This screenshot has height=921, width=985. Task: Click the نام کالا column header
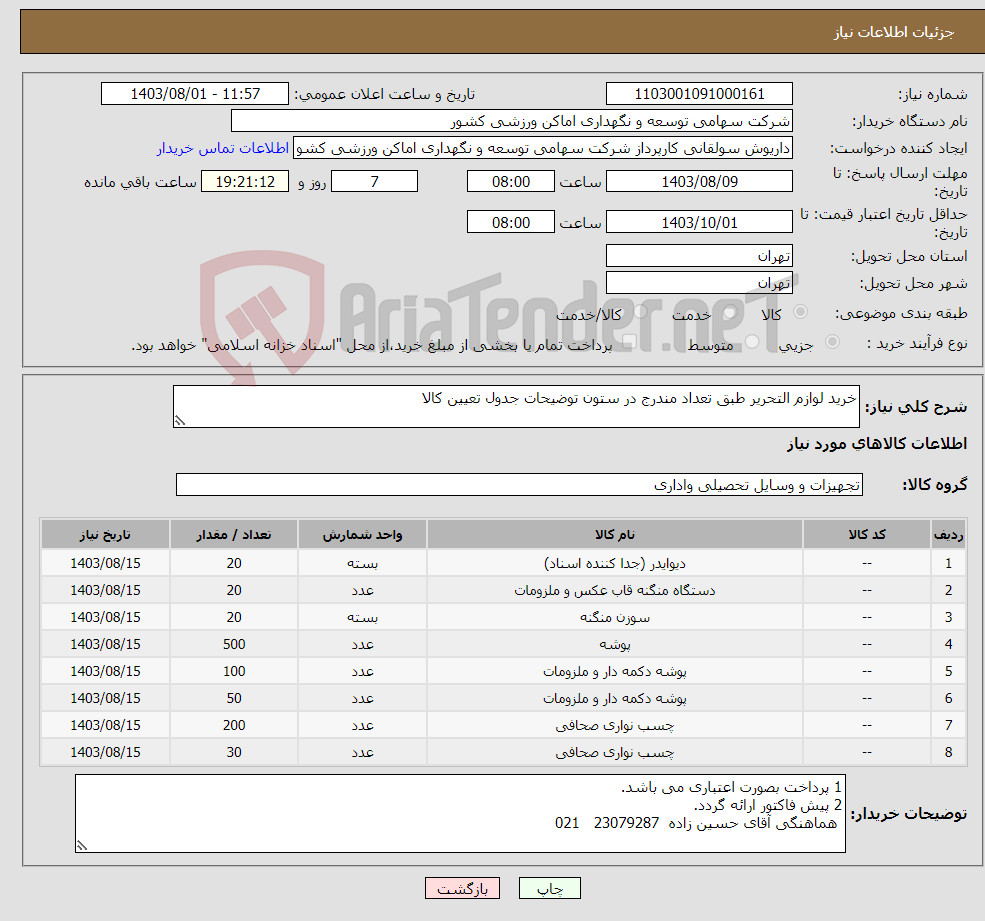(614, 535)
